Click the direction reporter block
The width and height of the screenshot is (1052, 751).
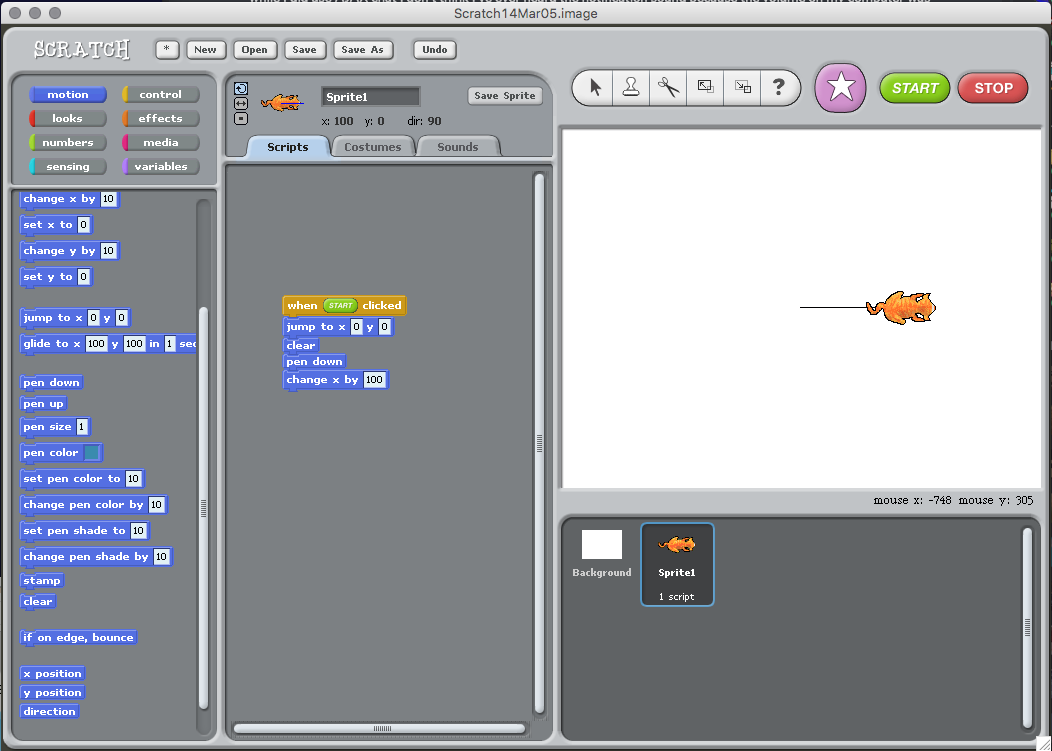point(50,711)
